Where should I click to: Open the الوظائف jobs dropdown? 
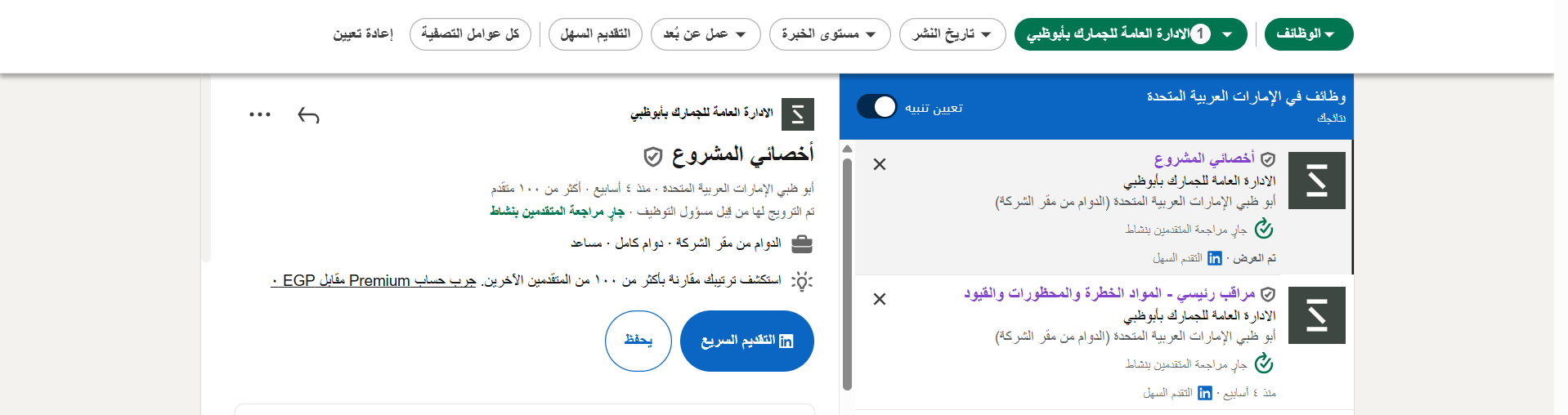click(x=1309, y=34)
